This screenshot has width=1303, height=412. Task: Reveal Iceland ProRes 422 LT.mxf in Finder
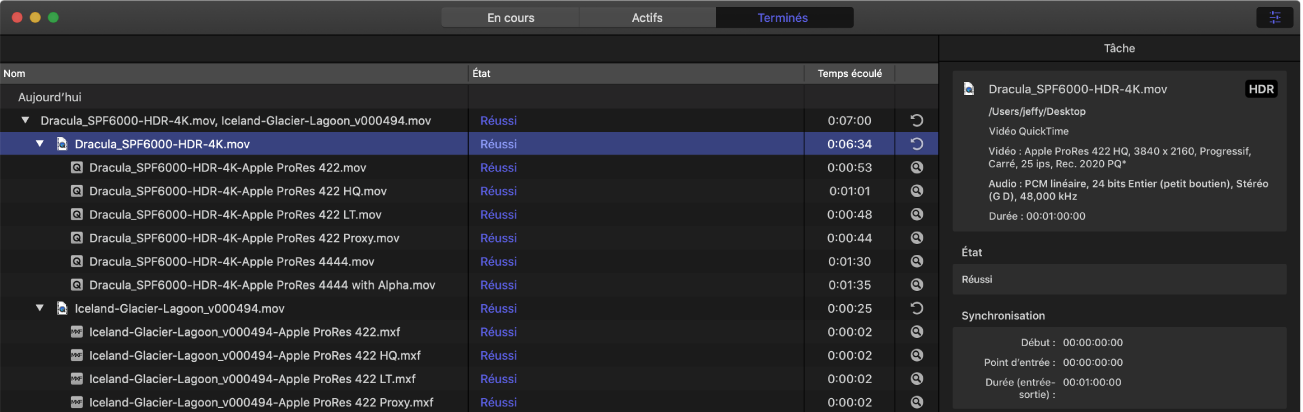tap(916, 379)
